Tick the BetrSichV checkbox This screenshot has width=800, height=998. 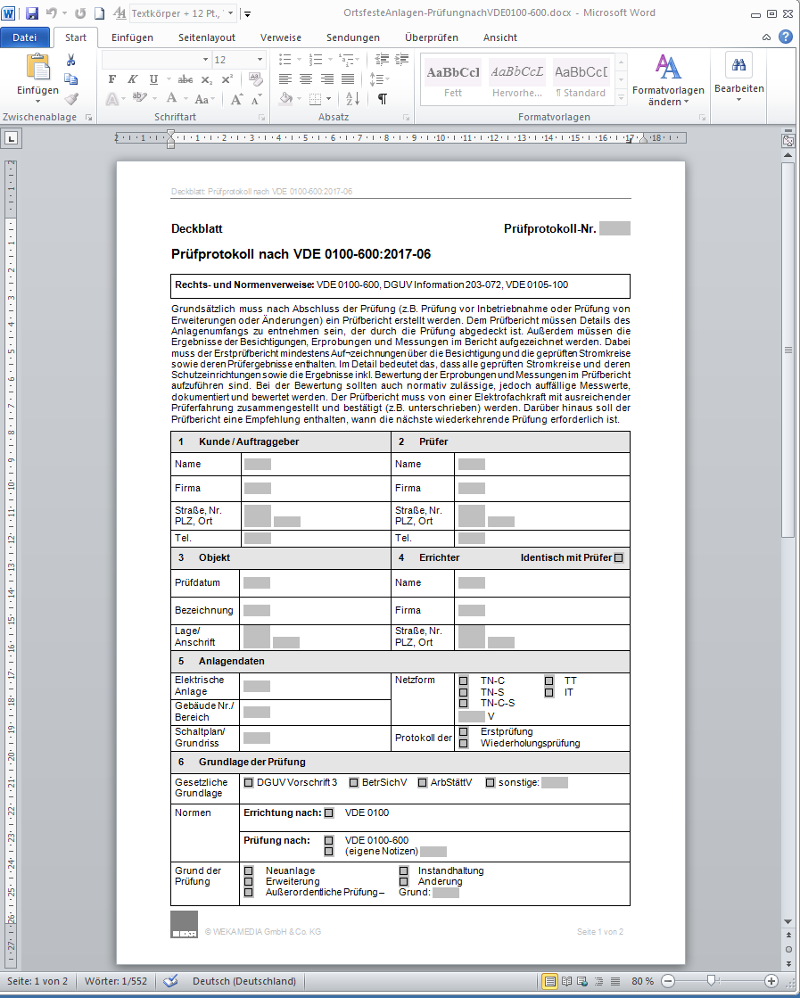pyautogui.click(x=354, y=783)
